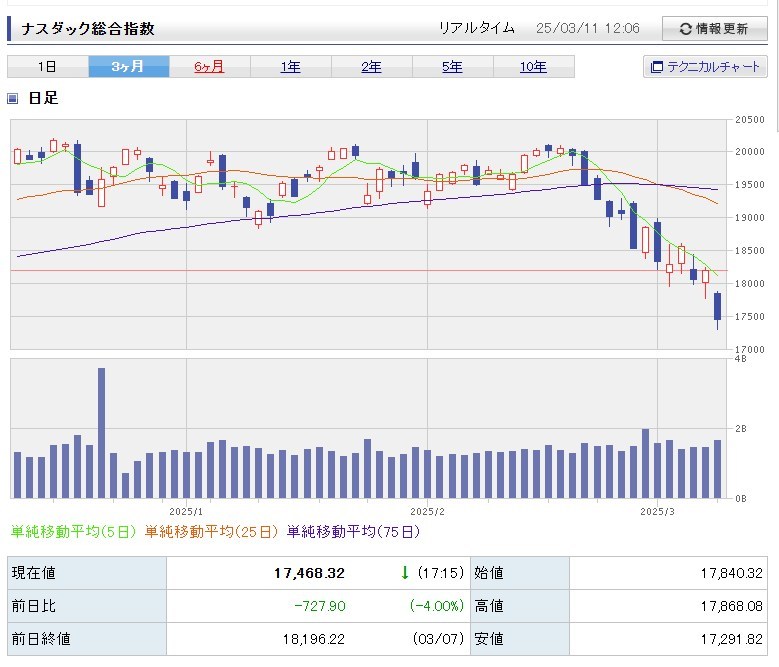Click the ナスダック総合指数 title
The image size is (779, 667).
(x=88, y=29)
